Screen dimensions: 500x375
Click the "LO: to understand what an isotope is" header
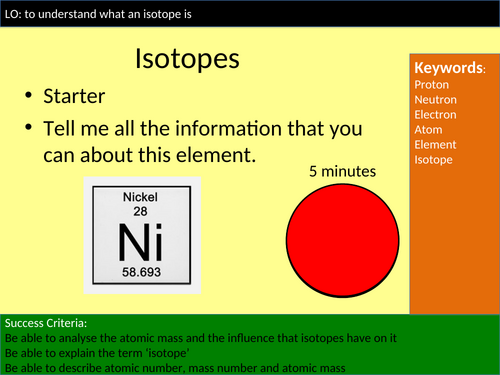point(98,14)
